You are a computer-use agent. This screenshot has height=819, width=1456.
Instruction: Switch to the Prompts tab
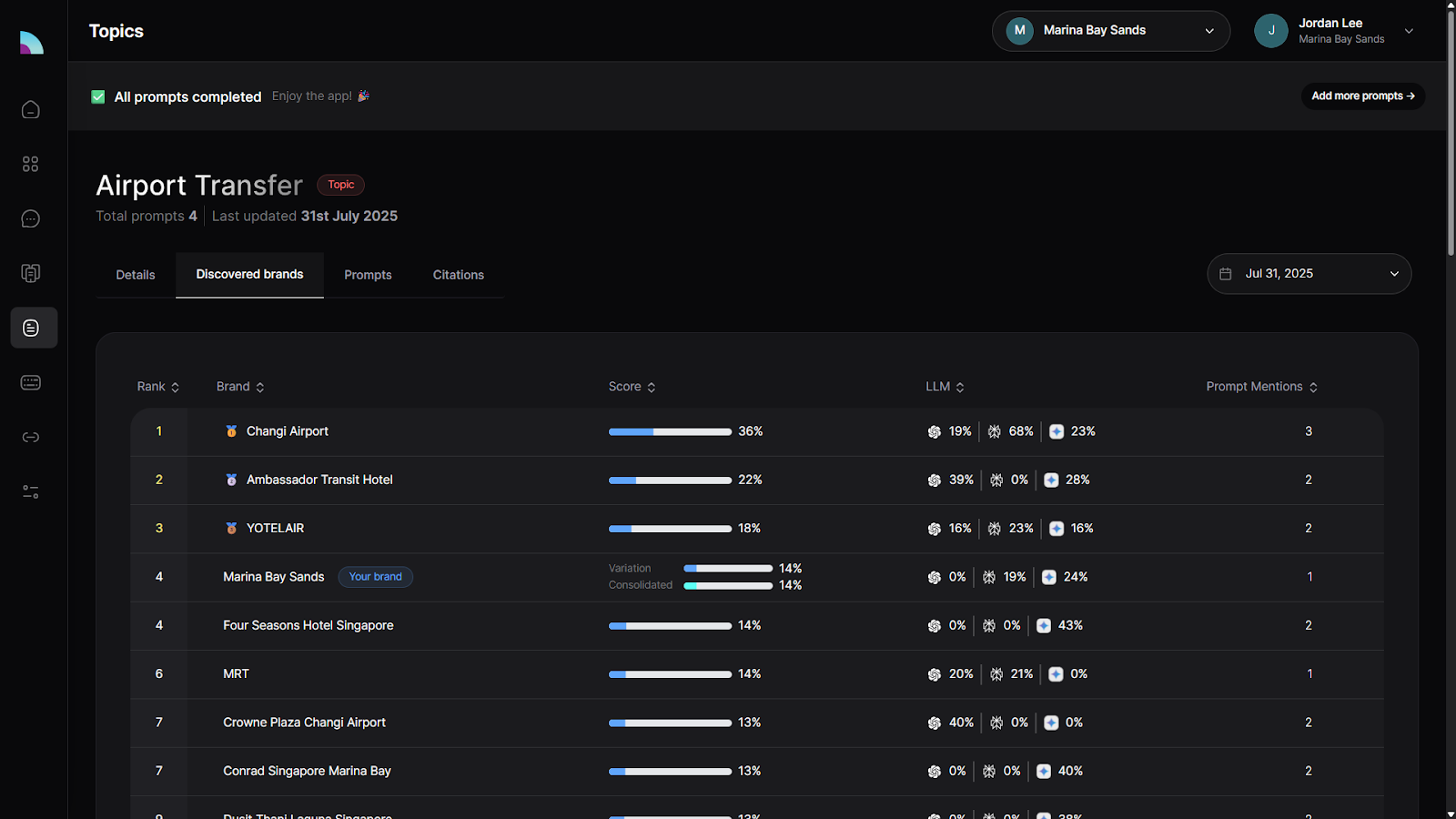pos(368,275)
